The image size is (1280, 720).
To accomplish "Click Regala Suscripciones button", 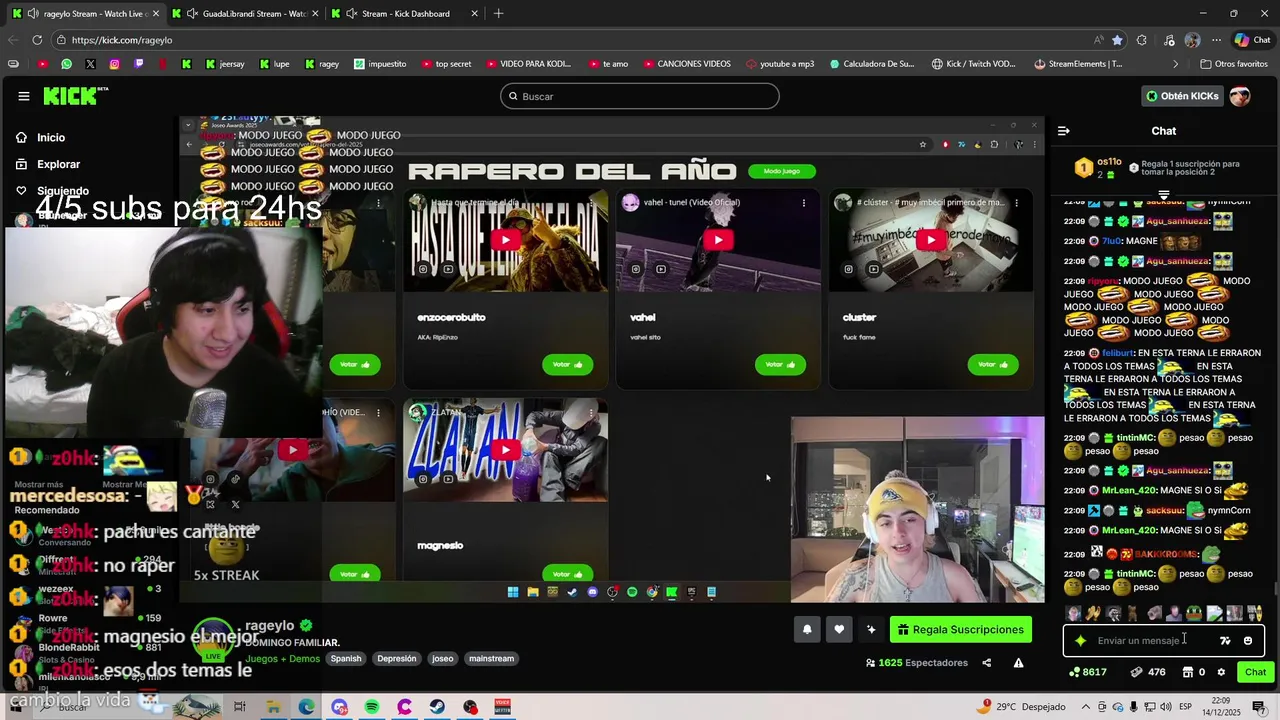I will [x=960, y=629].
